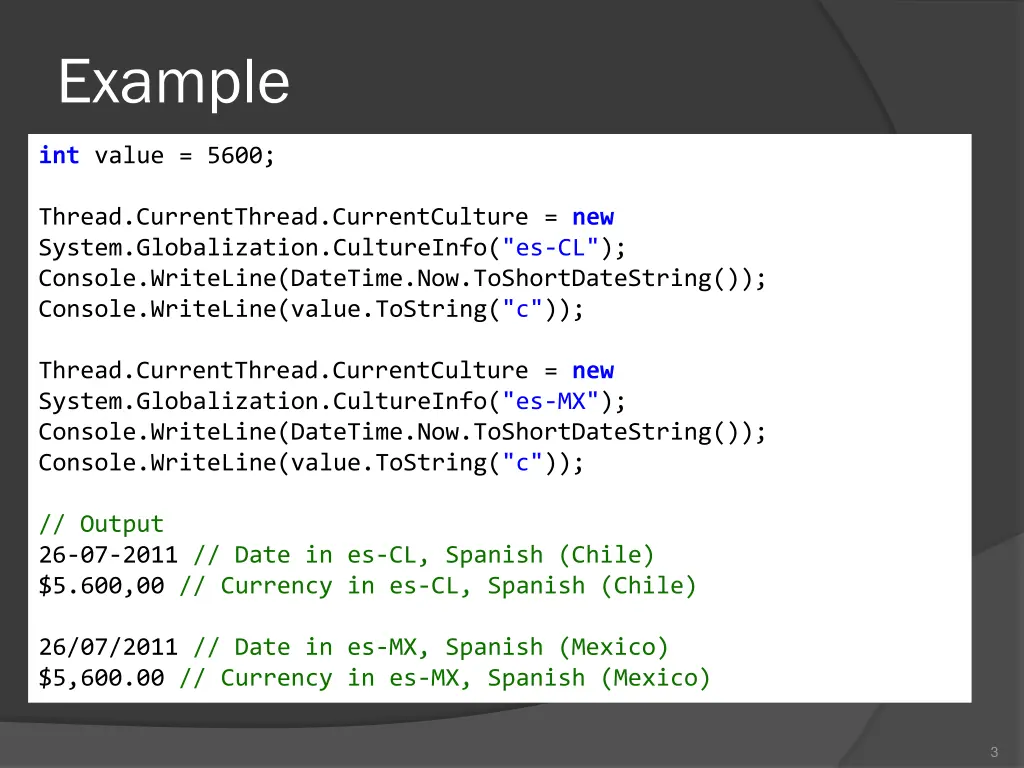Click the // Output comment

pyautogui.click(x=100, y=523)
